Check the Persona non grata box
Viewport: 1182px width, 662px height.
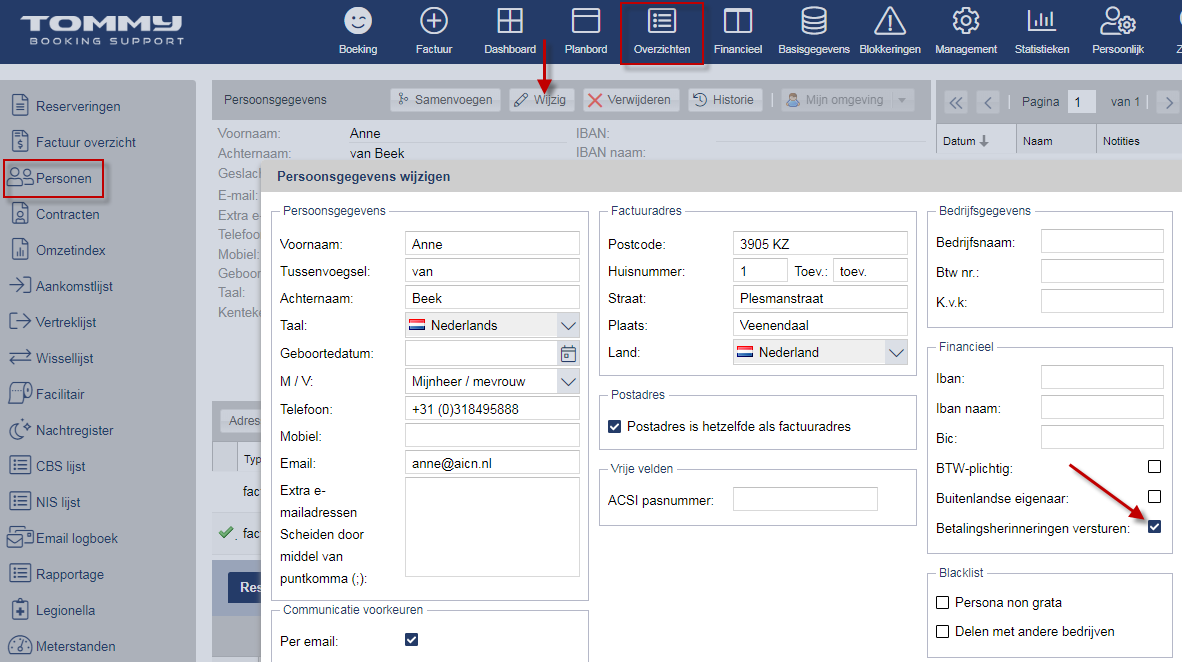tap(942, 602)
